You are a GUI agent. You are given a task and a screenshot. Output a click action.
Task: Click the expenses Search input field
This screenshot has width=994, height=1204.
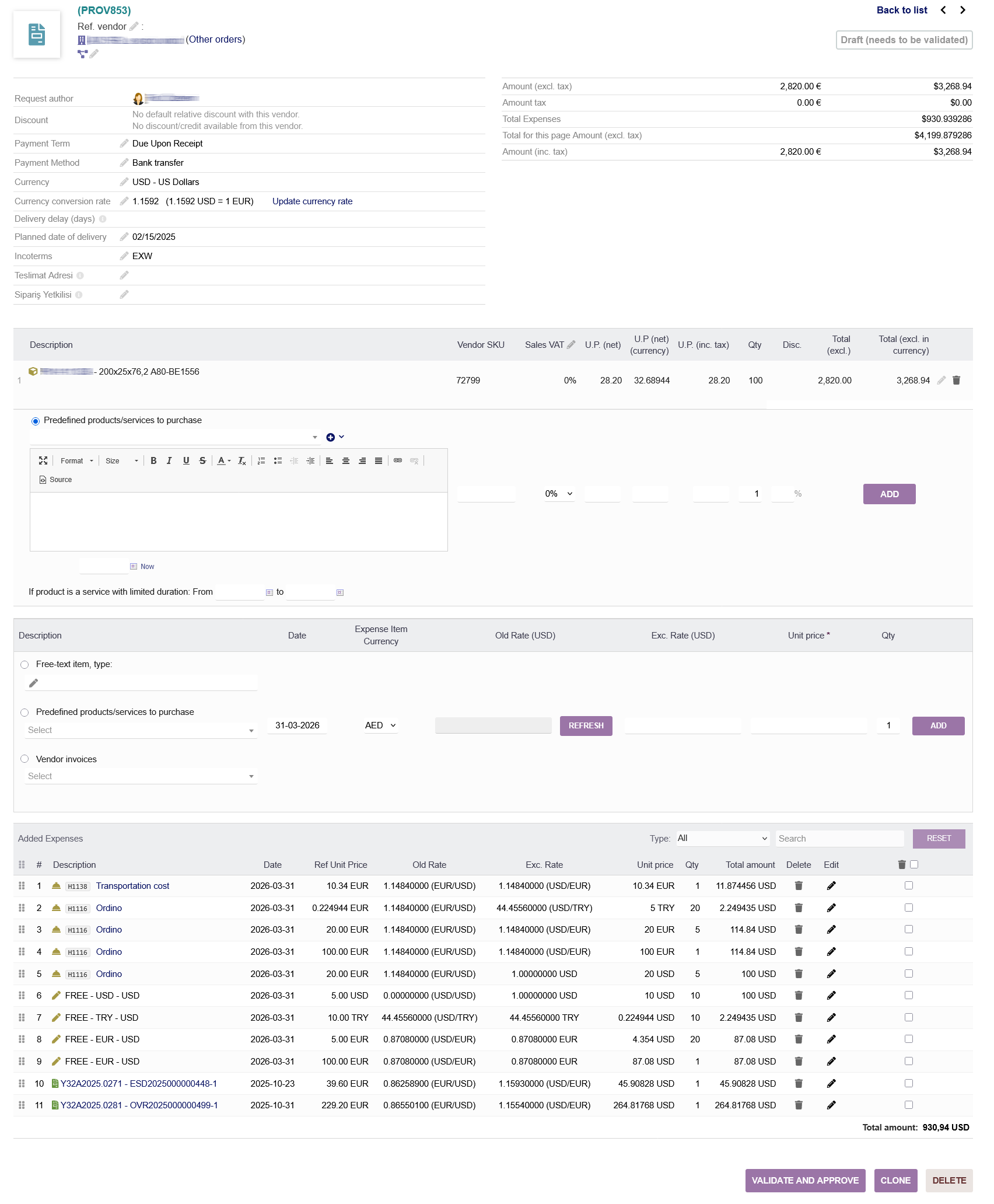coord(839,839)
